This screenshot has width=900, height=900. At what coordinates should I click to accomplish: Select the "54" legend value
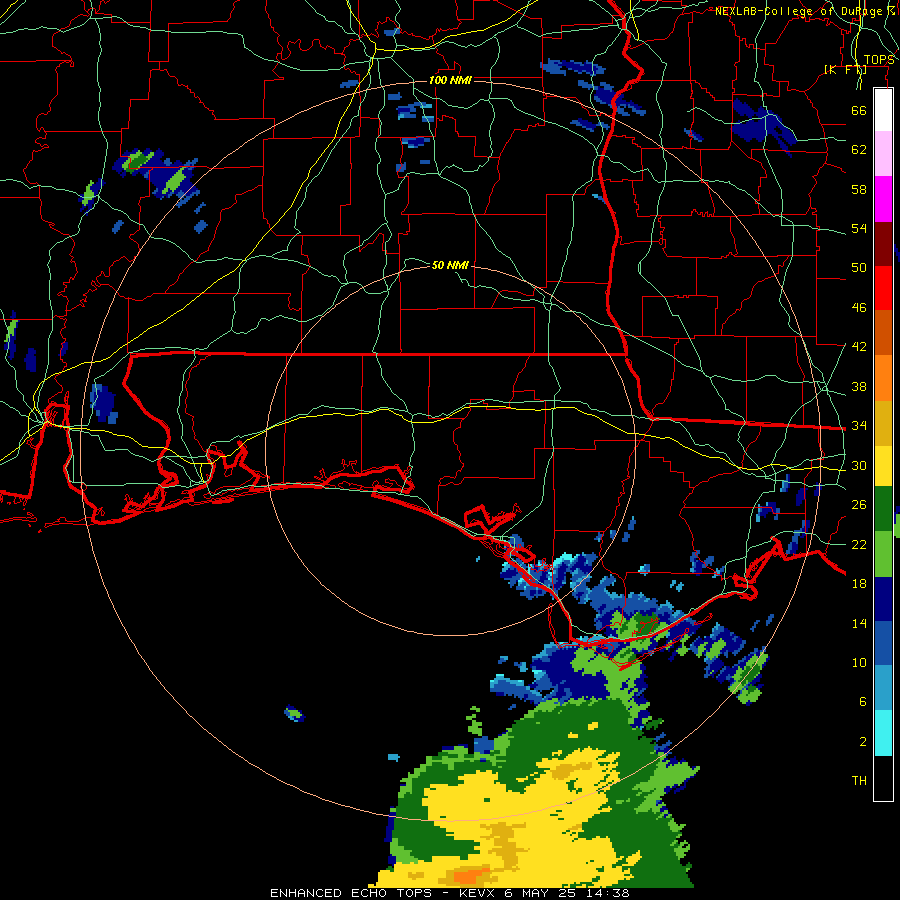[x=859, y=229]
